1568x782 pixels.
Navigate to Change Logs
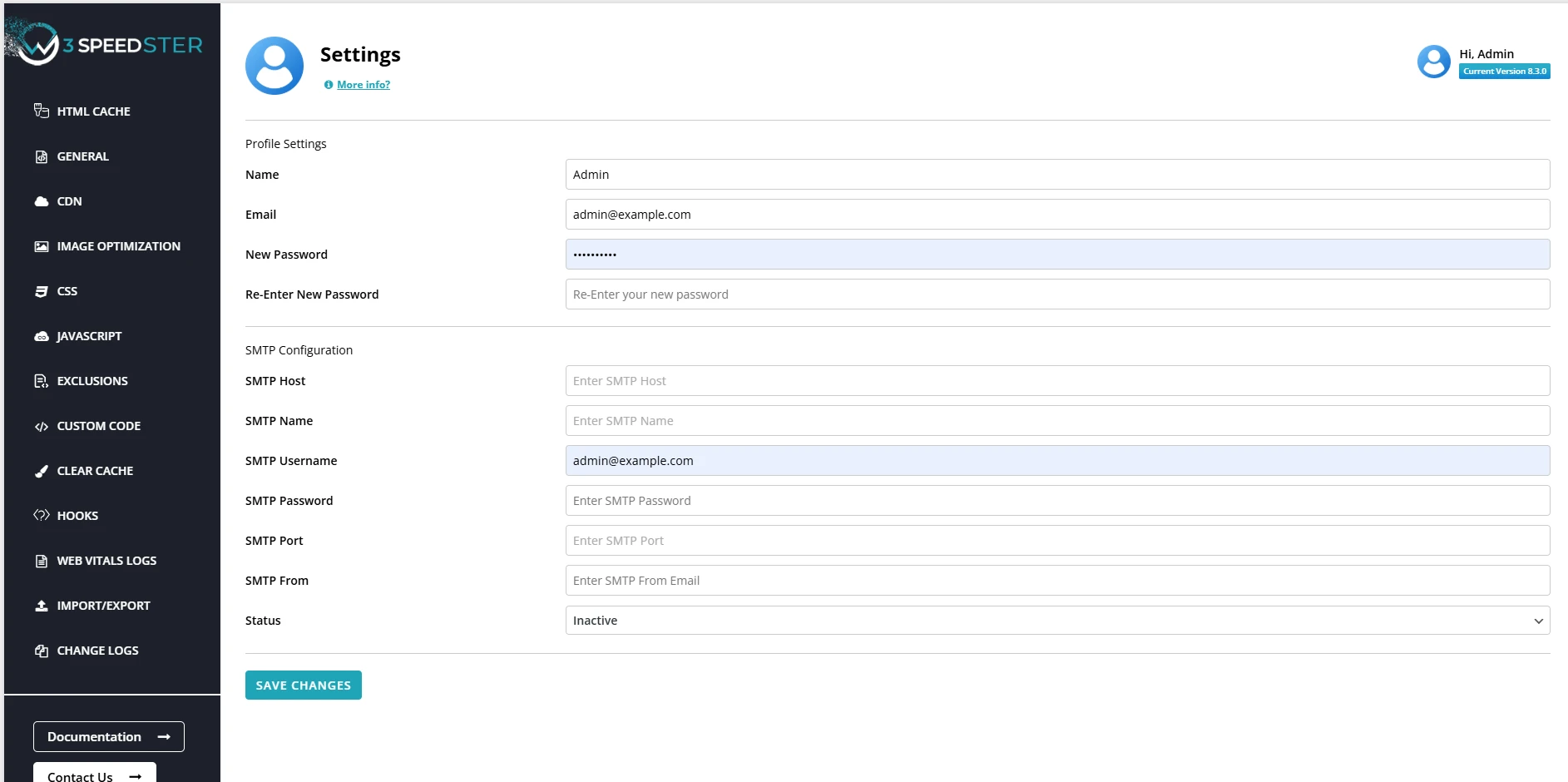pyautogui.click(x=97, y=651)
